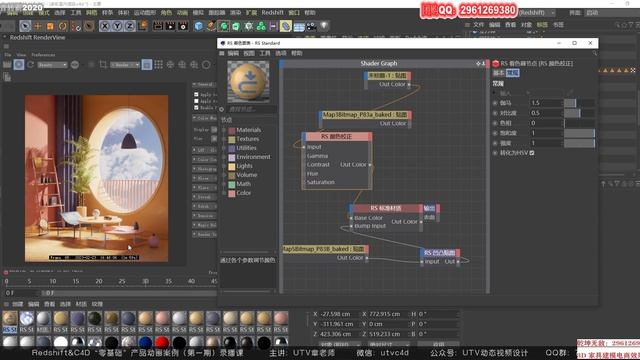The height and width of the screenshot is (360, 640).
Task: Click the purple deformer icon
Action: [x=286, y=26]
